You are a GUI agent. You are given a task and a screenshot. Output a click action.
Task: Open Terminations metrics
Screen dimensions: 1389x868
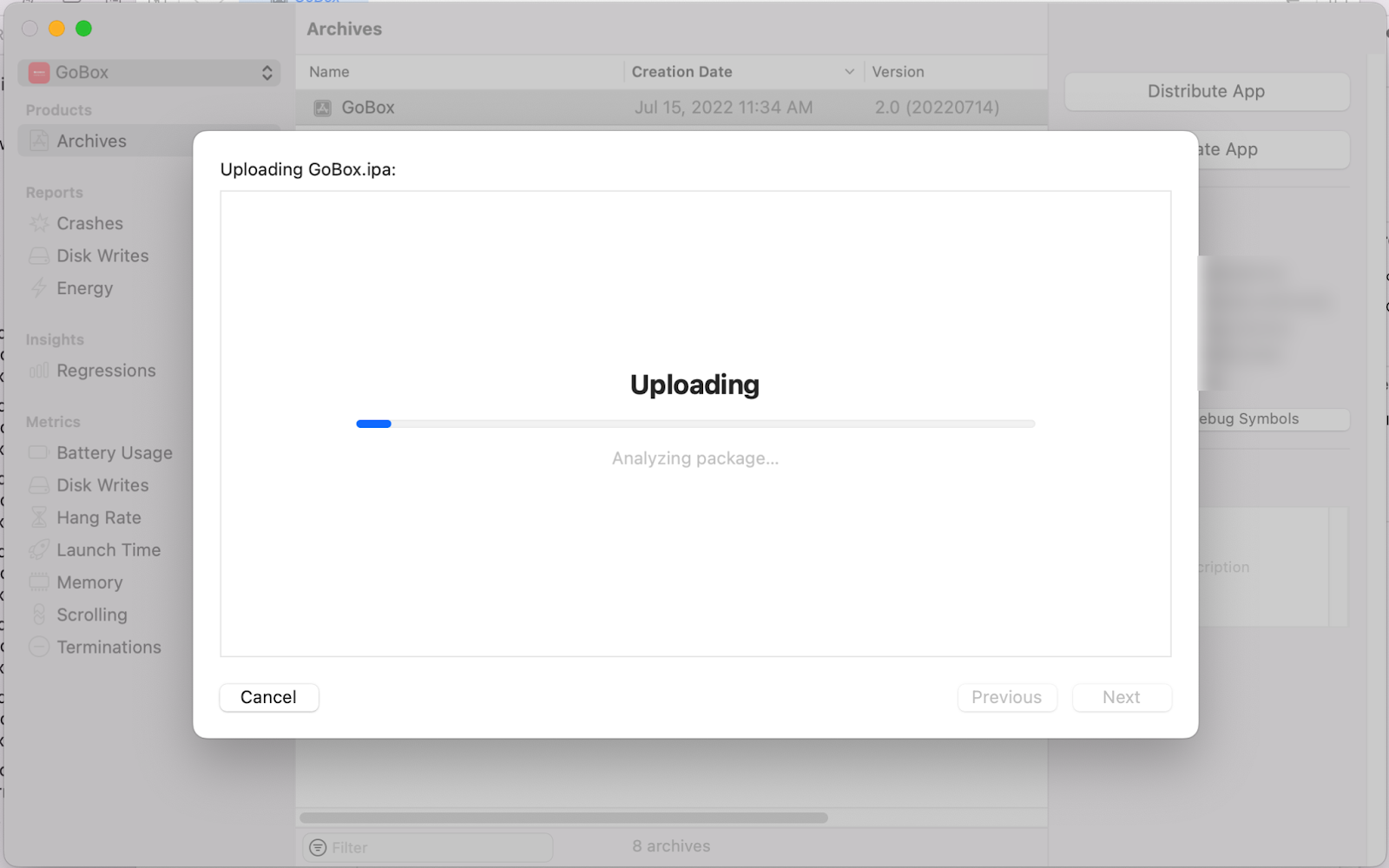[109, 647]
